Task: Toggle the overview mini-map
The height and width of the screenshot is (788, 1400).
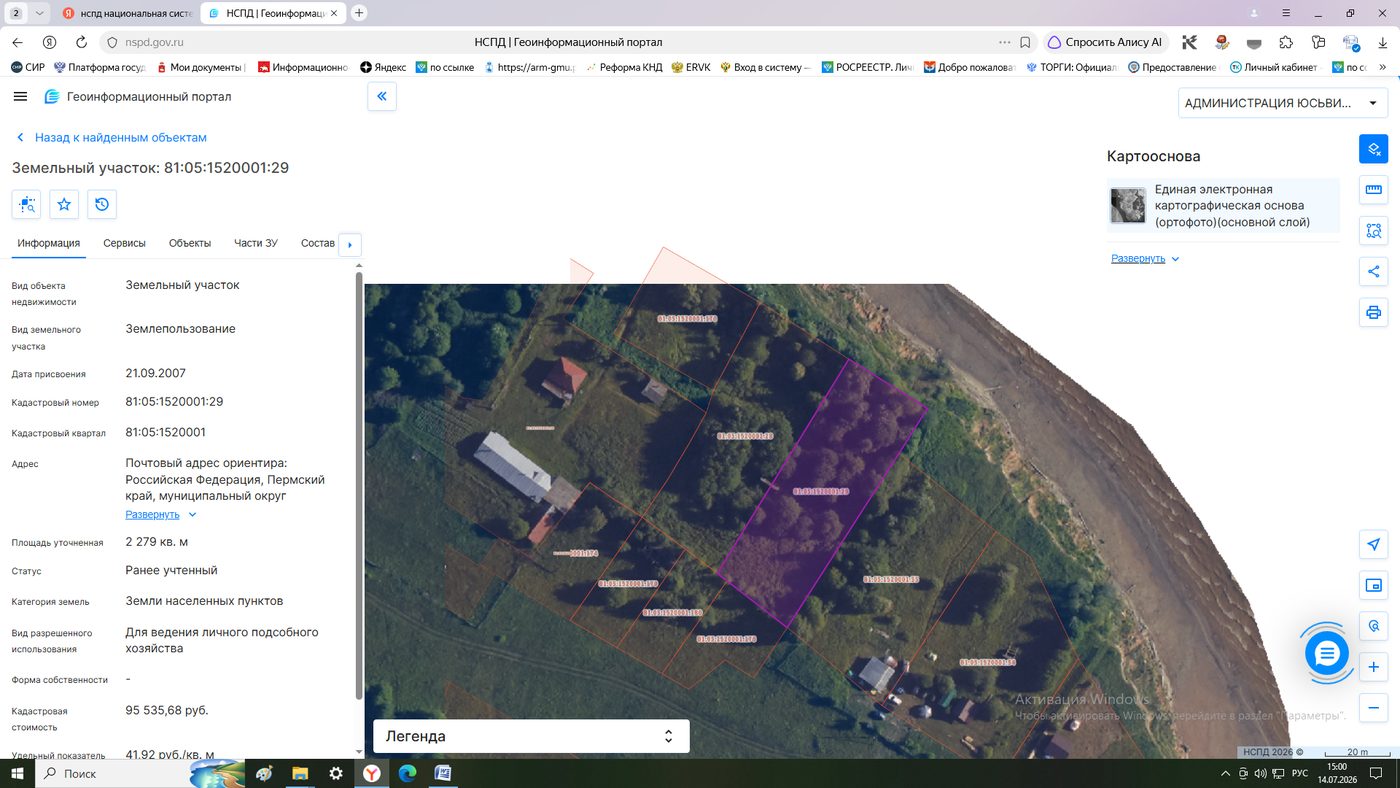Action: pyautogui.click(x=1374, y=585)
